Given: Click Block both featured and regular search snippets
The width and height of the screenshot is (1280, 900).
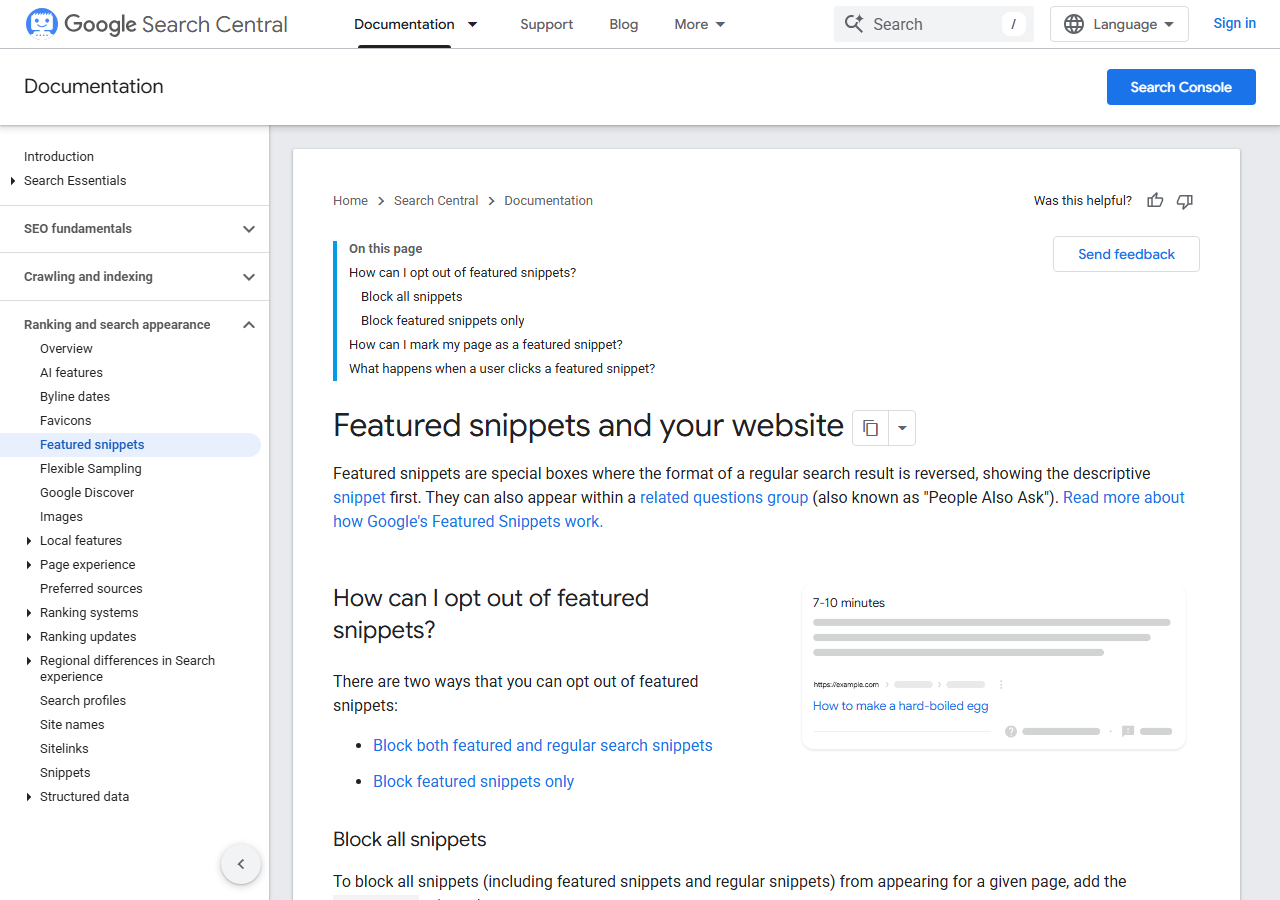Looking at the screenshot, I should tap(543, 745).
